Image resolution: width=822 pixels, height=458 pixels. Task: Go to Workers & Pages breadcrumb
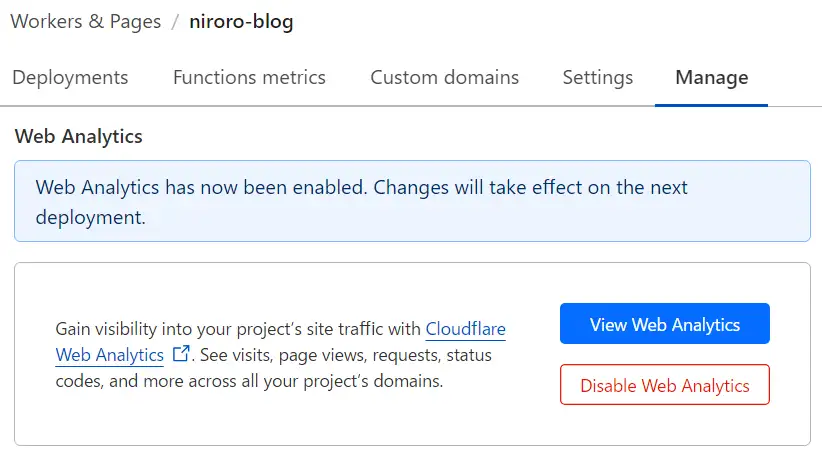tap(86, 22)
